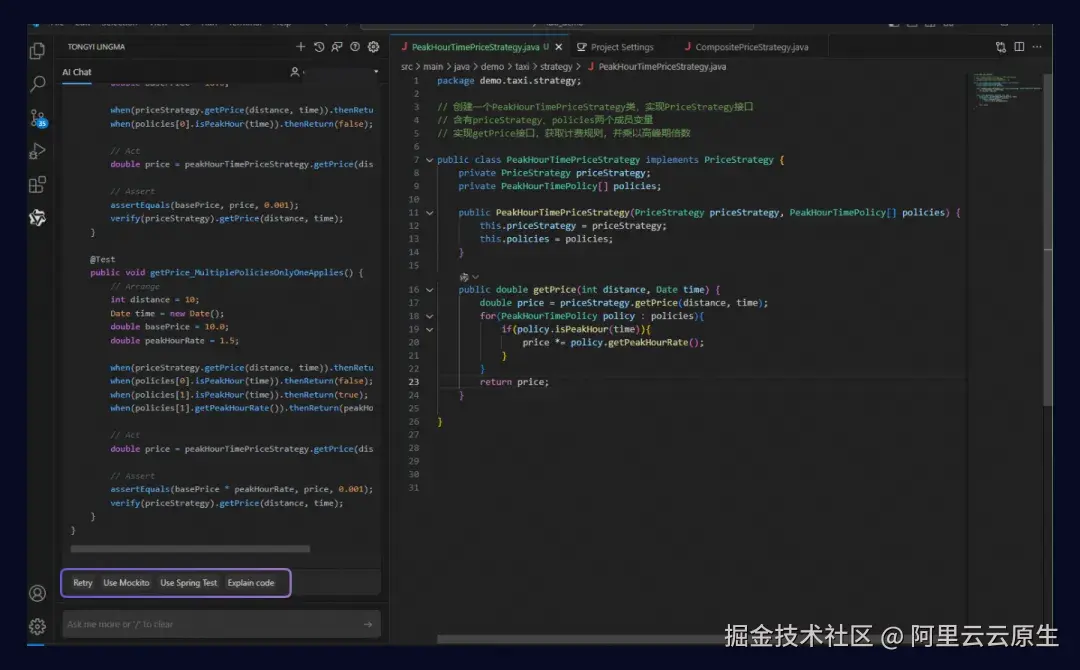Click the Use Mockito button
This screenshot has width=1080, height=670.
tap(126, 583)
